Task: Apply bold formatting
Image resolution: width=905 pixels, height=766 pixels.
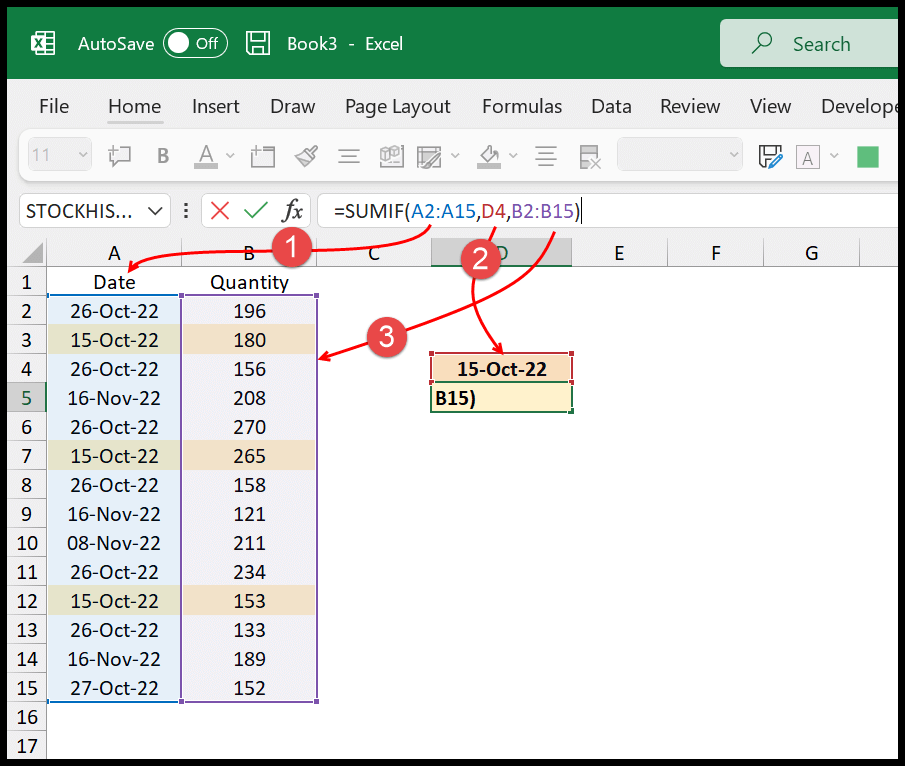Action: point(163,155)
